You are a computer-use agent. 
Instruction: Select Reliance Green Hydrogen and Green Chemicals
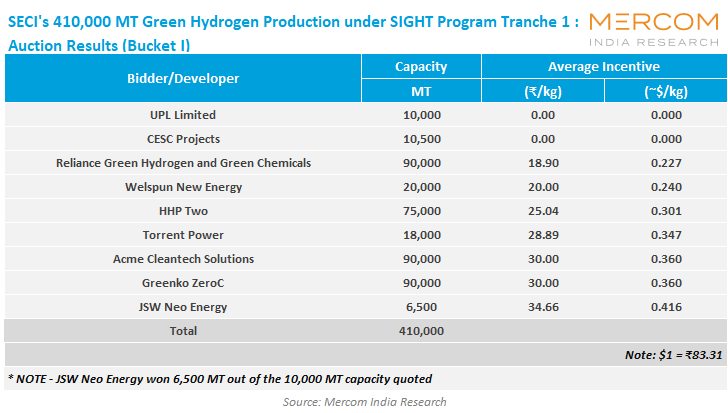tap(183, 163)
